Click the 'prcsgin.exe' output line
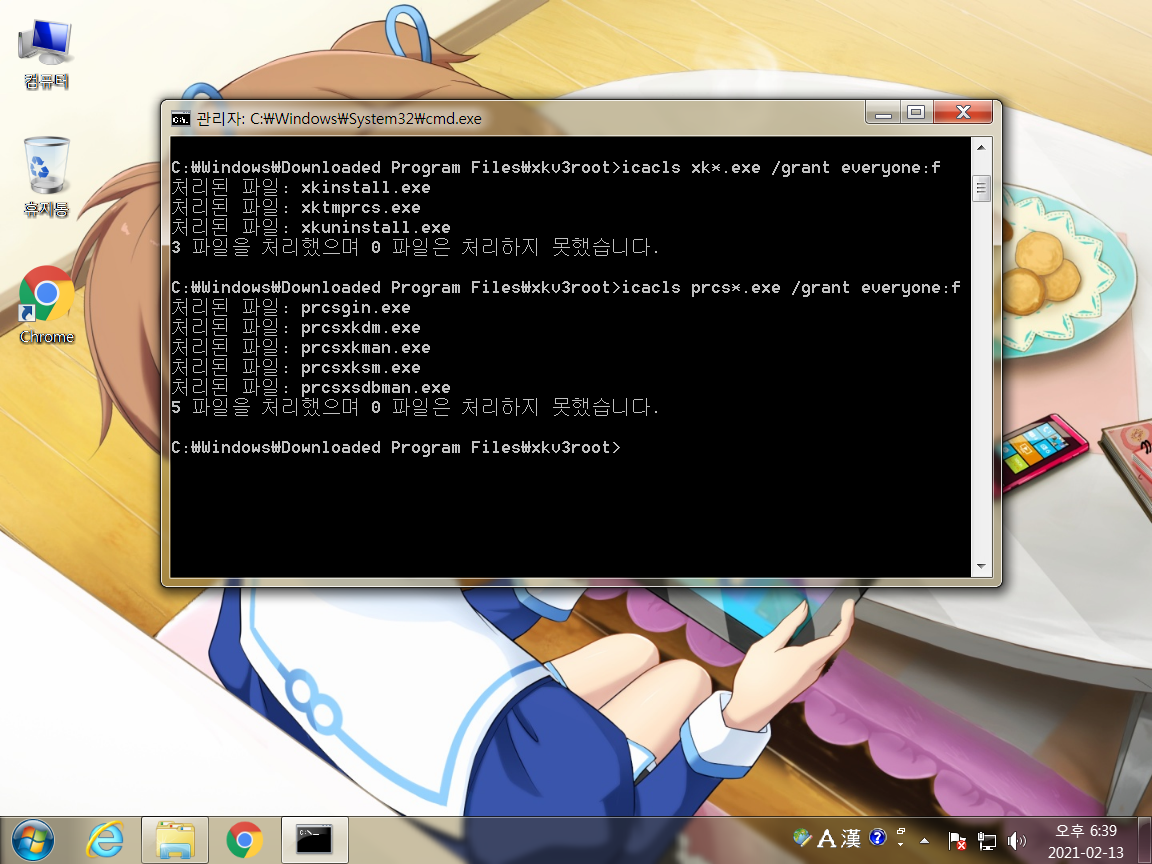The height and width of the screenshot is (864, 1152). point(291,307)
